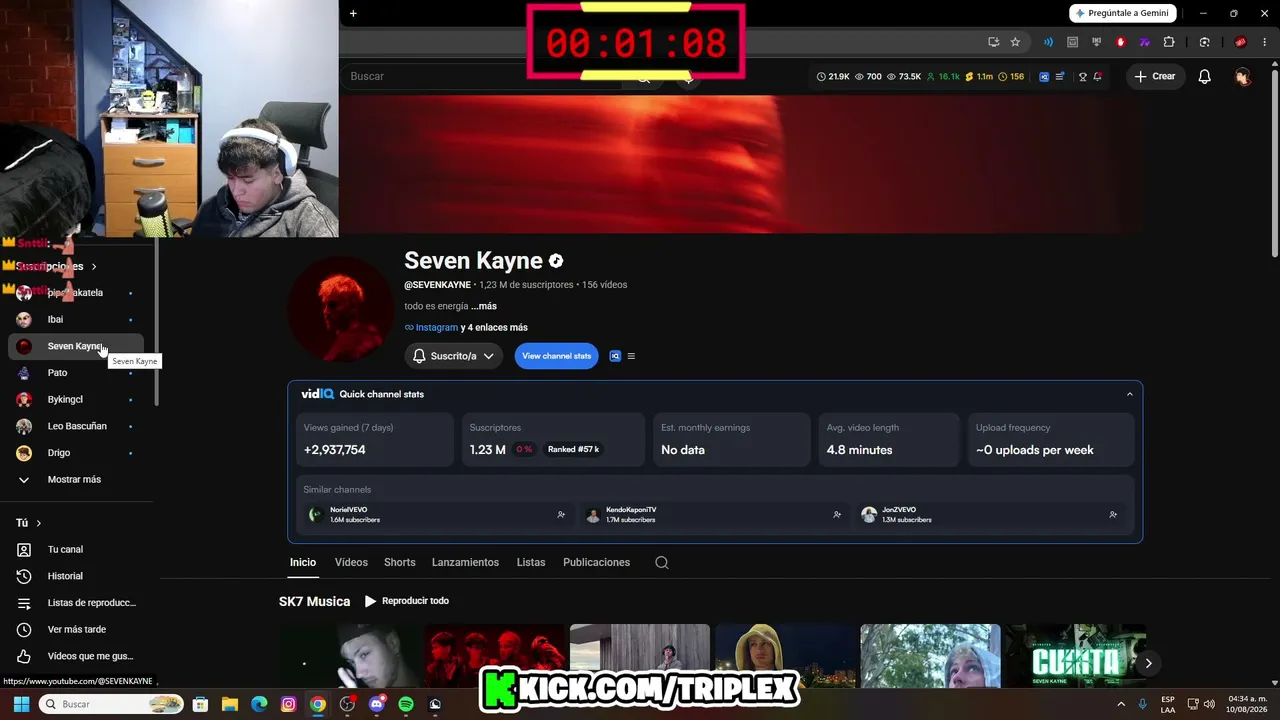Open Instagram from the taskbar

click(x=289, y=704)
